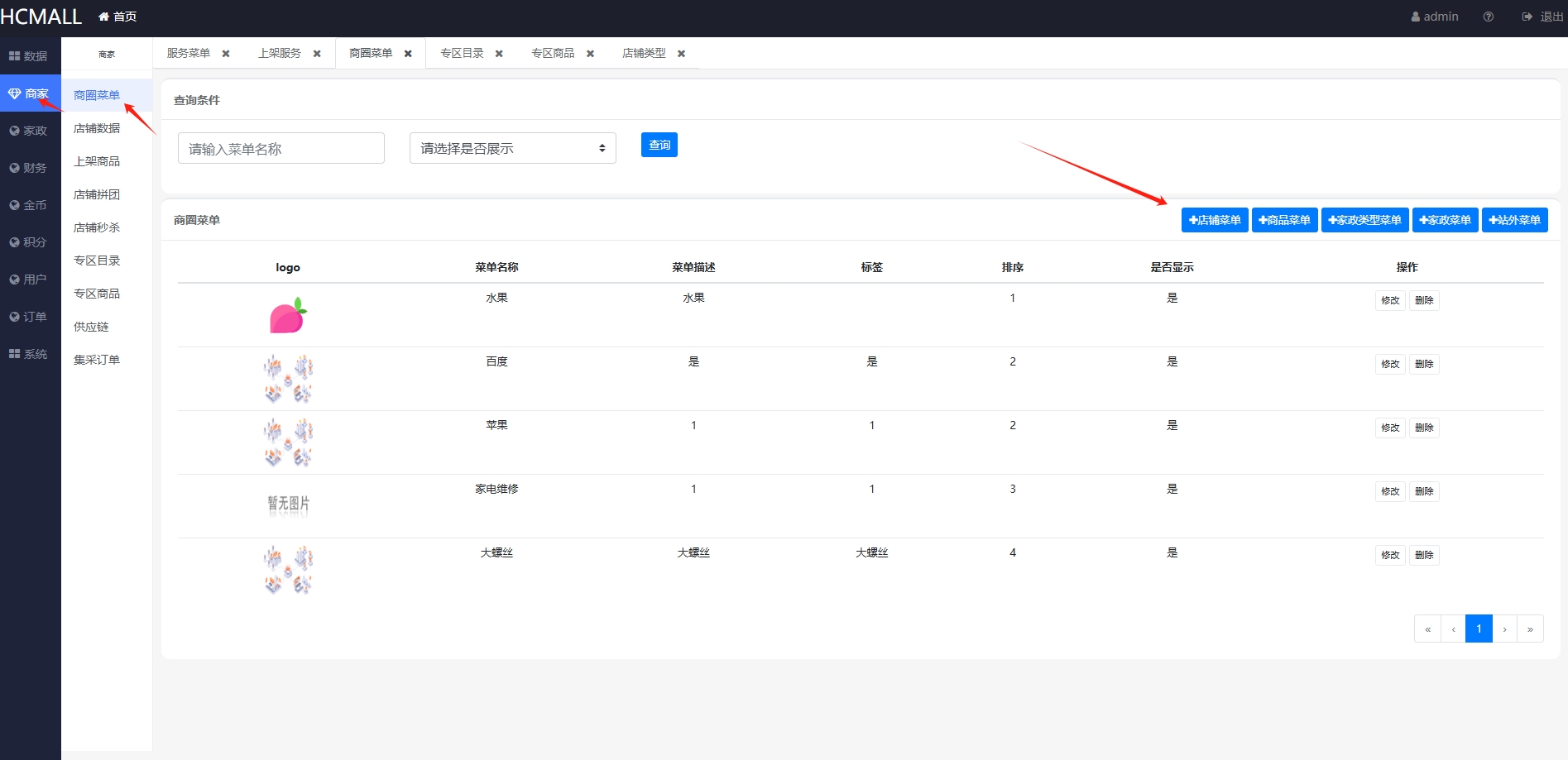
Task: Click 删除 for the 家电维修 row
Action: coord(1424,491)
